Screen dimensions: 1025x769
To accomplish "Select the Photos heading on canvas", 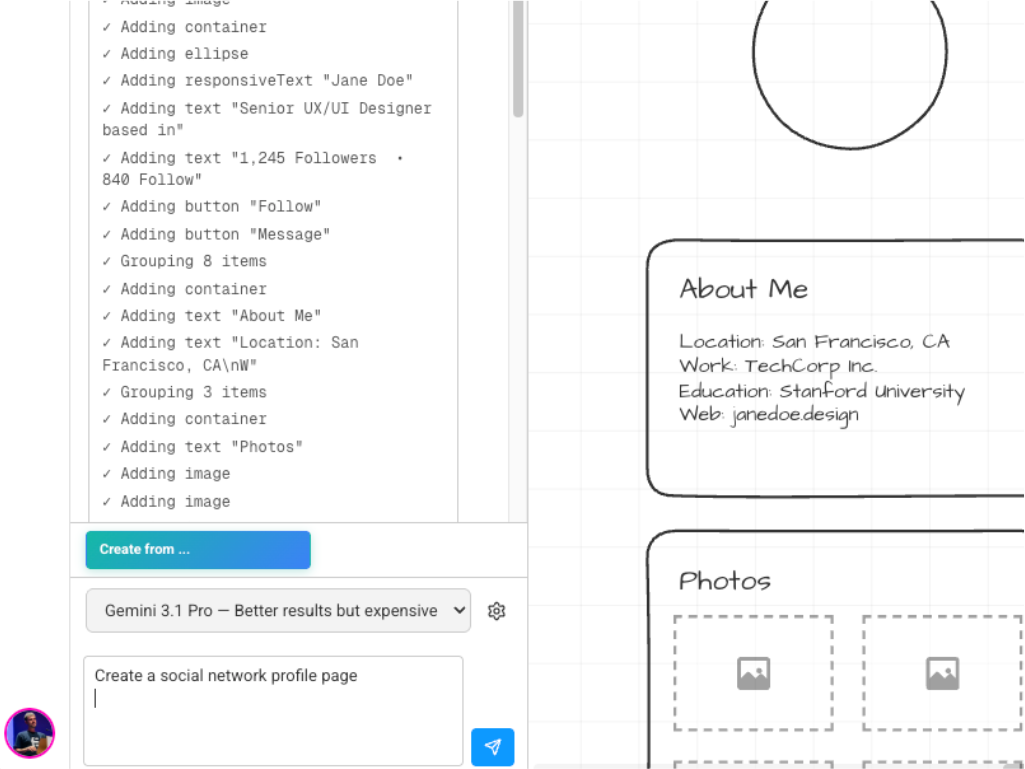I will point(724,581).
